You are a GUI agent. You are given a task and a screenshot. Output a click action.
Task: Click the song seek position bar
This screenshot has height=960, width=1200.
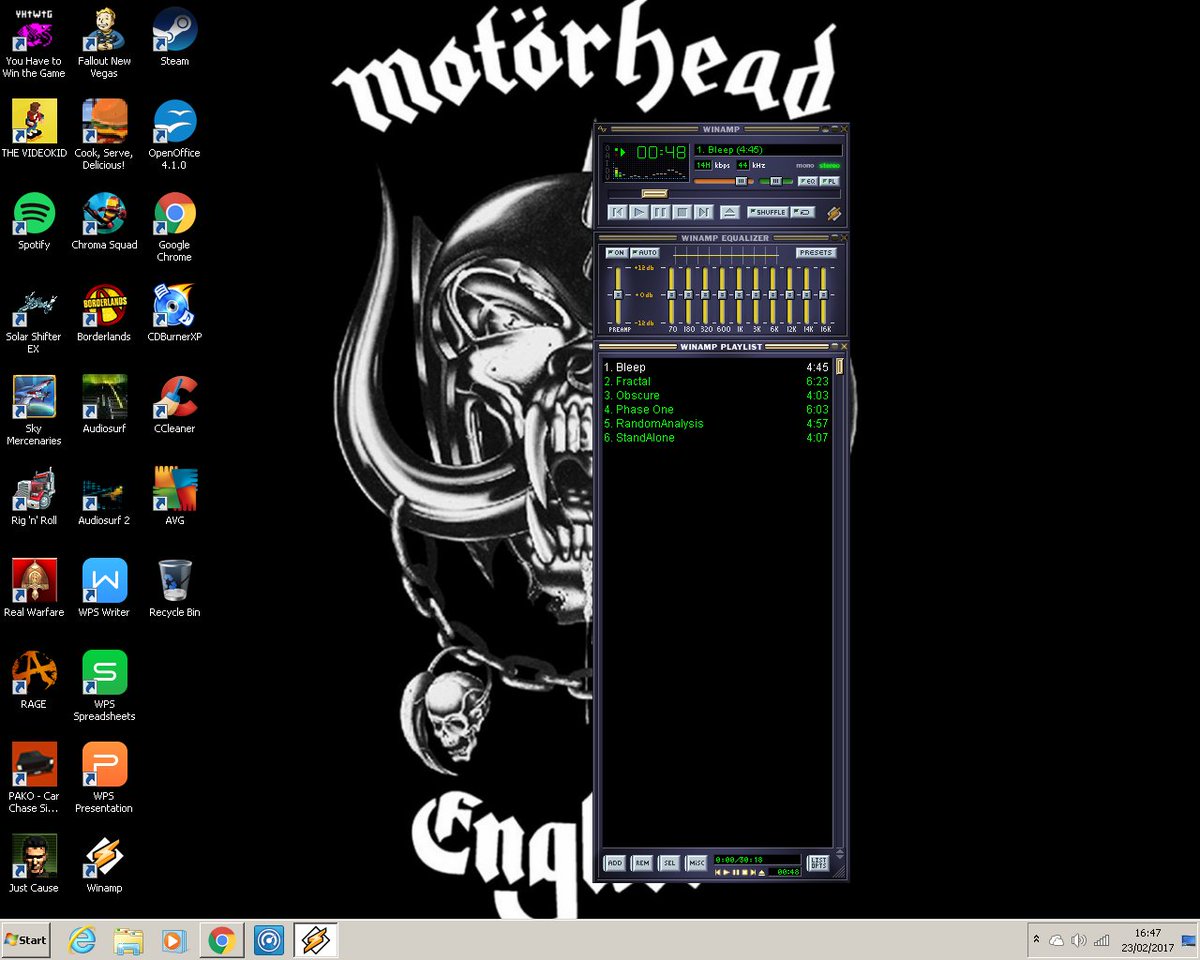(x=724, y=194)
